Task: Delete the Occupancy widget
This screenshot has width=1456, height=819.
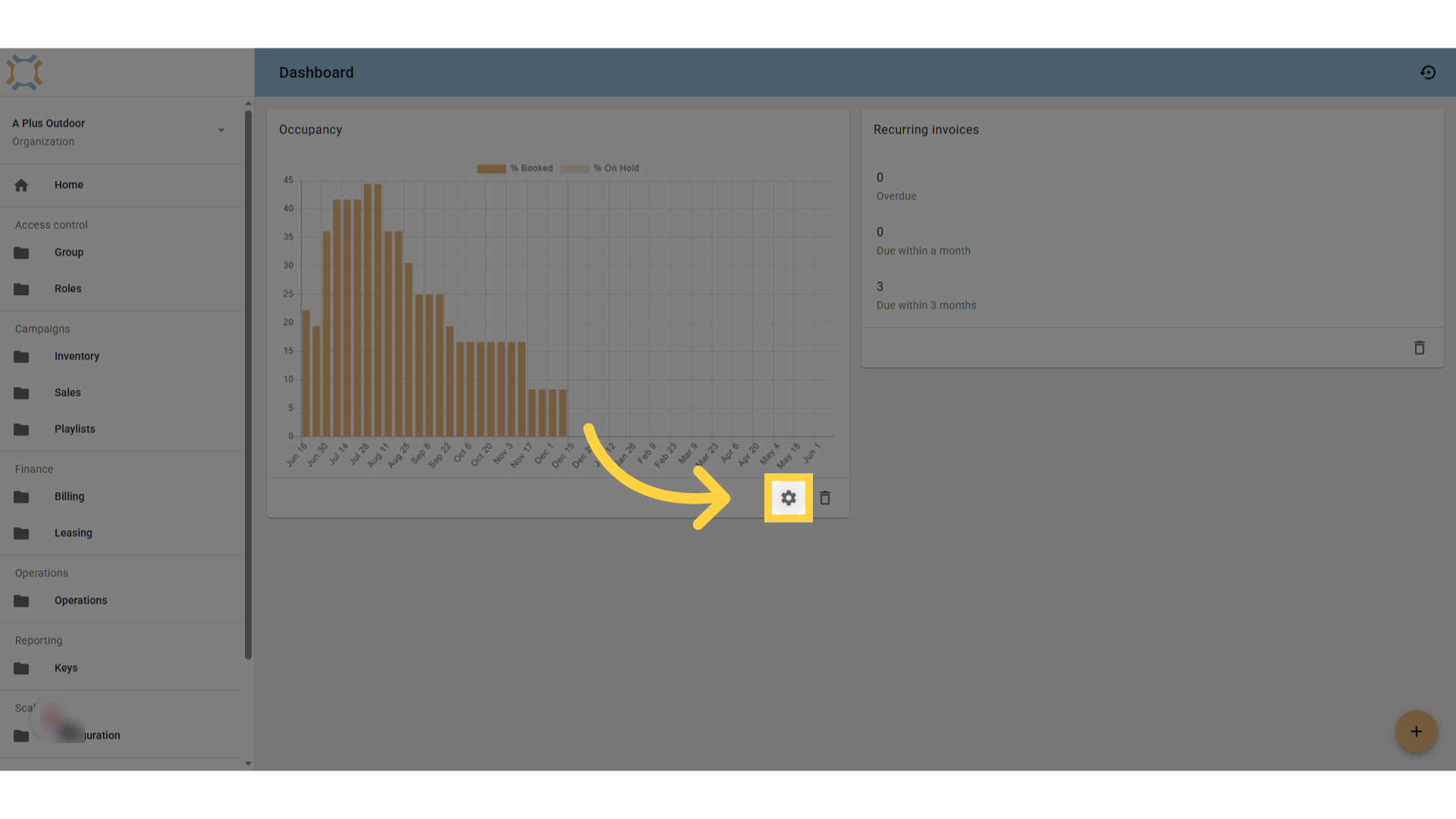Action: pyautogui.click(x=825, y=498)
